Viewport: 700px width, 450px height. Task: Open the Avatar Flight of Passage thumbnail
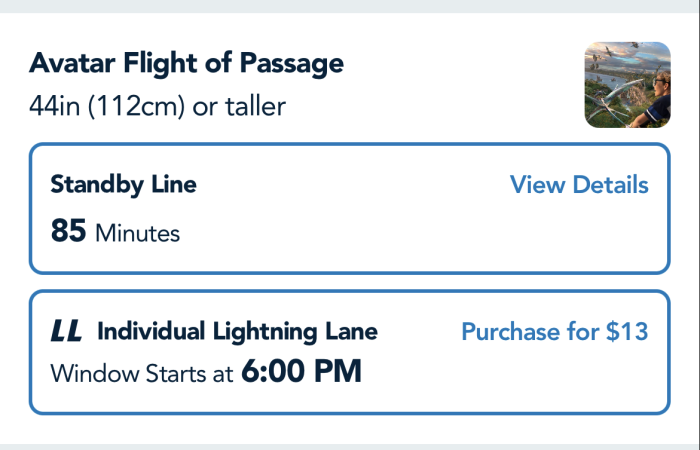[627, 85]
